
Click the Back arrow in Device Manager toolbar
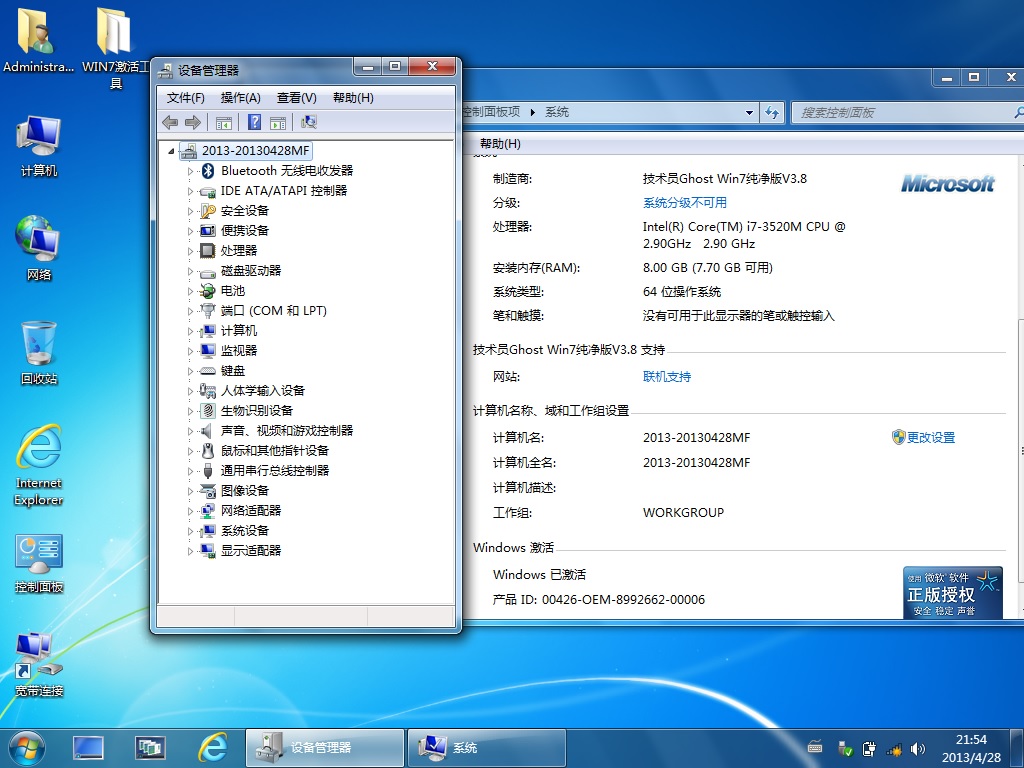pyautogui.click(x=170, y=122)
